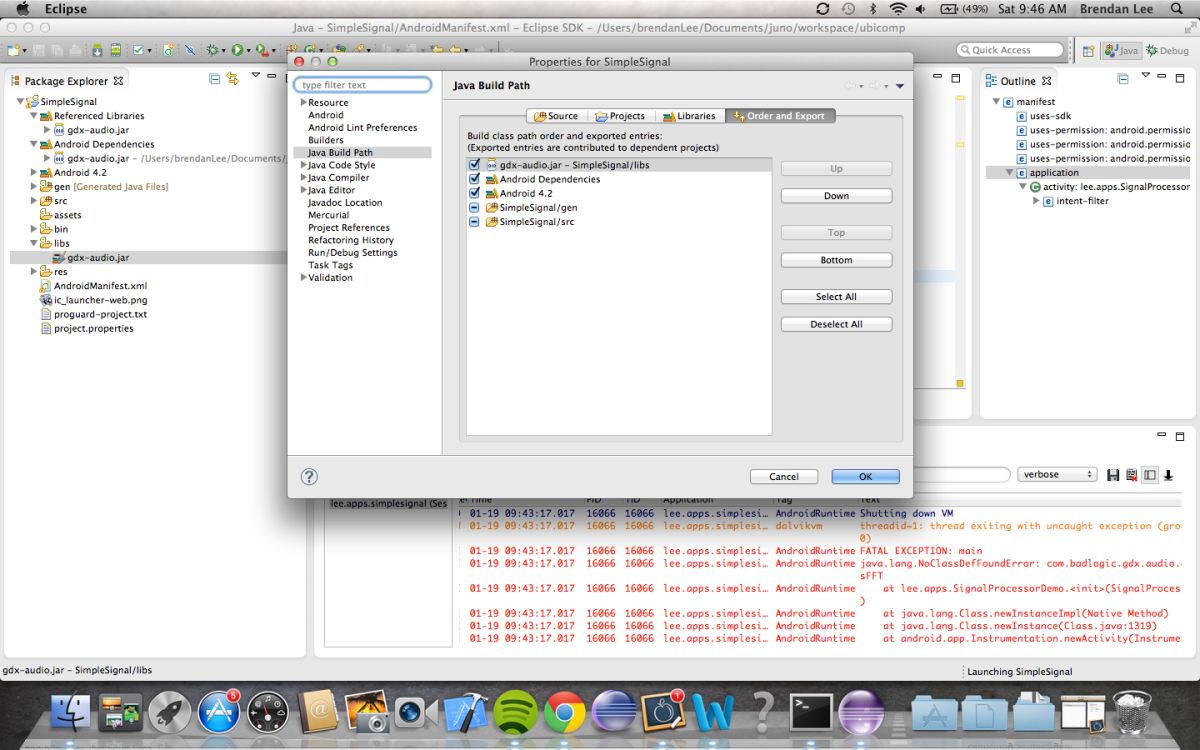Click the clear log icon in LogCat

[1131, 475]
